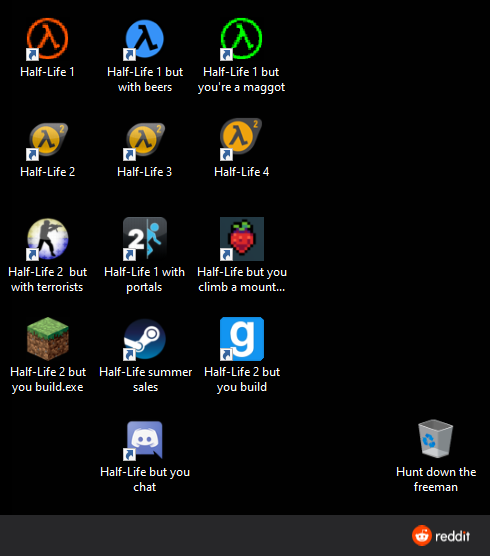
Task: Select the Discord icon
Action: coord(144,440)
